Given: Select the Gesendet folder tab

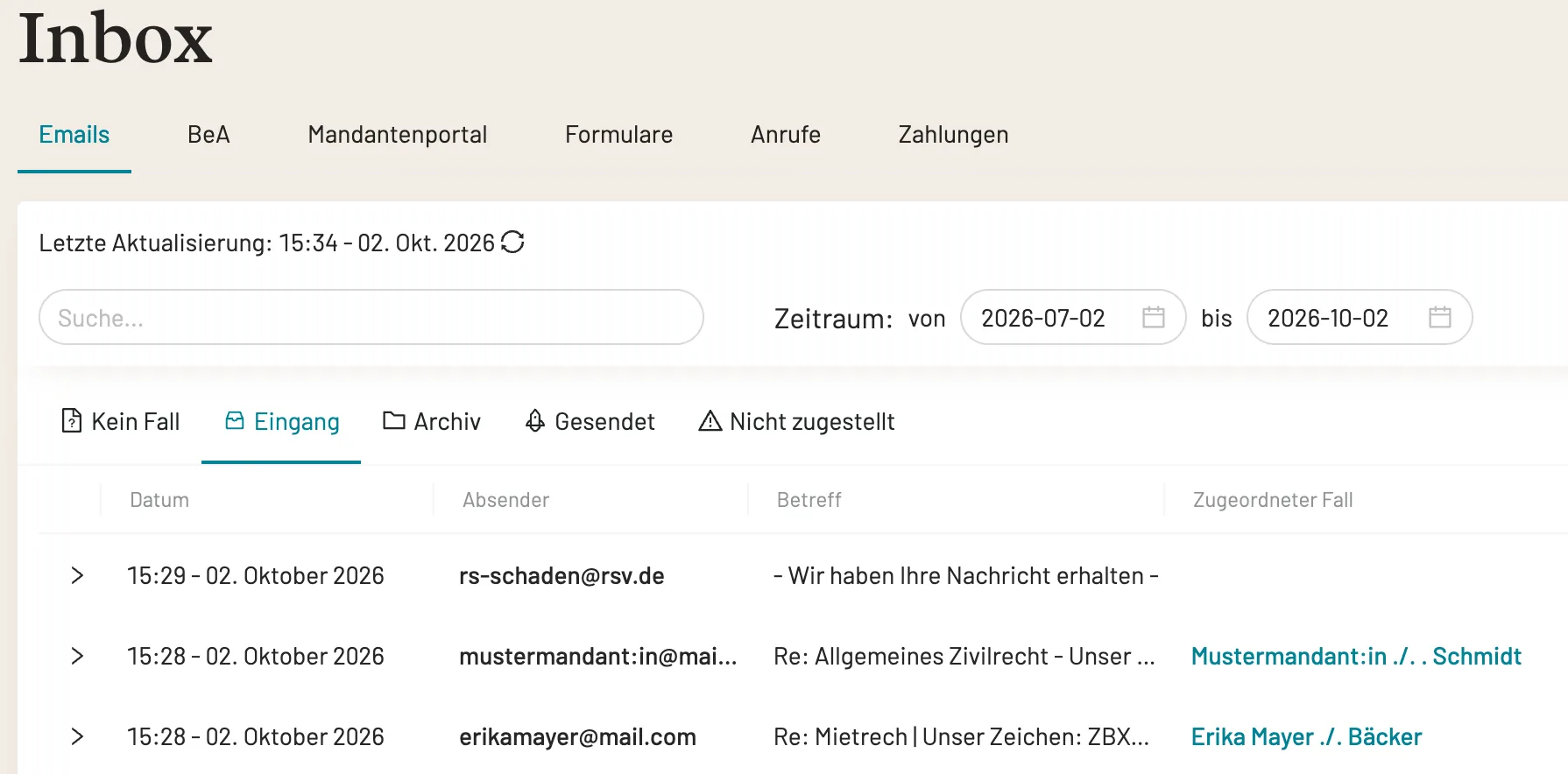Looking at the screenshot, I should [590, 422].
